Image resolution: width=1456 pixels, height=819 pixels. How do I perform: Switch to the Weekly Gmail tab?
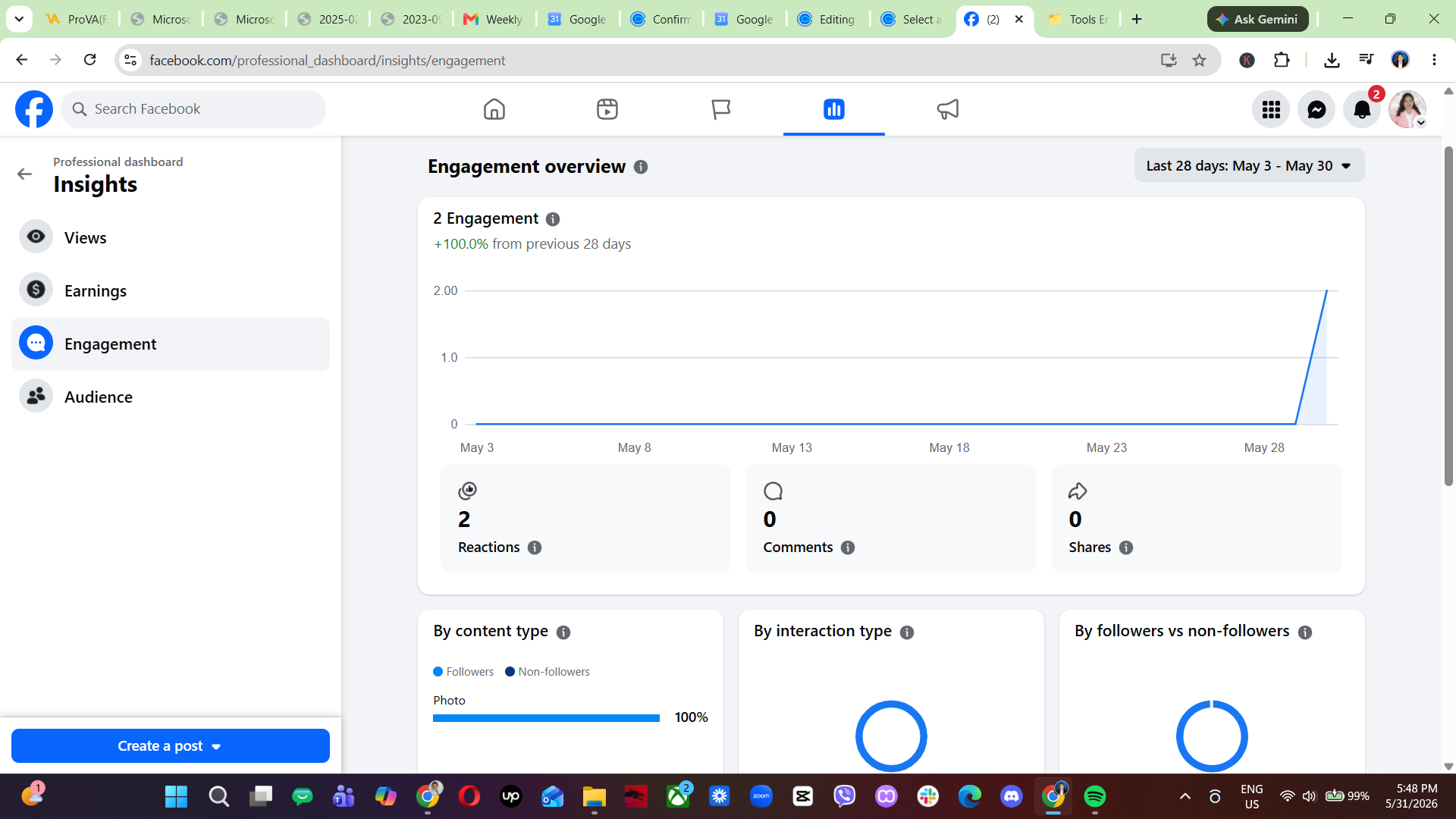[494, 19]
